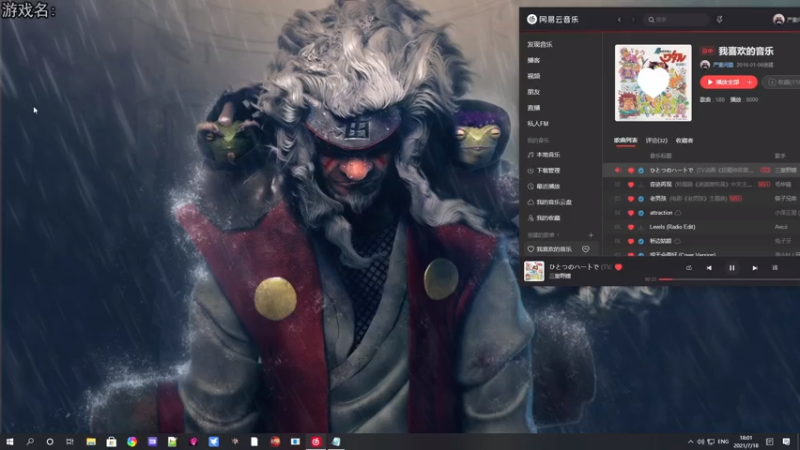
Task: Open NetEase Music taskbar icon
Action: (316, 442)
